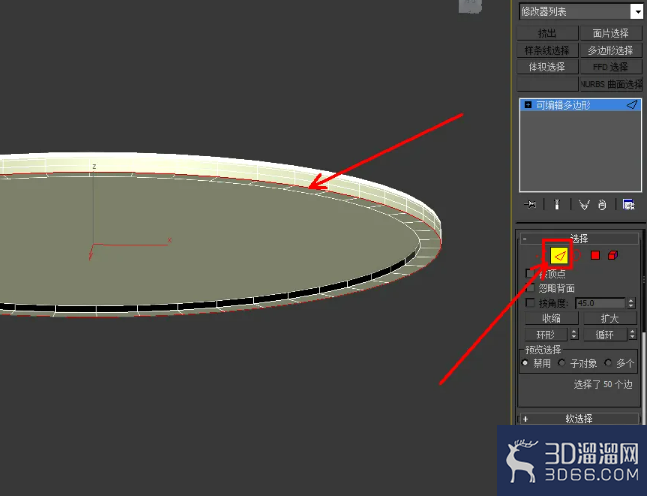Click the Pin Stack icon
Viewport: 647px width, 496px height.
(x=530, y=204)
